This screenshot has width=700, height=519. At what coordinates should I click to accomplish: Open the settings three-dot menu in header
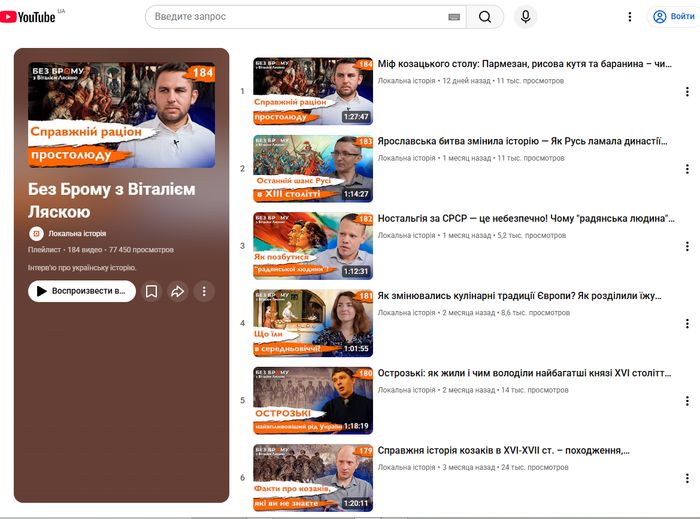[630, 17]
